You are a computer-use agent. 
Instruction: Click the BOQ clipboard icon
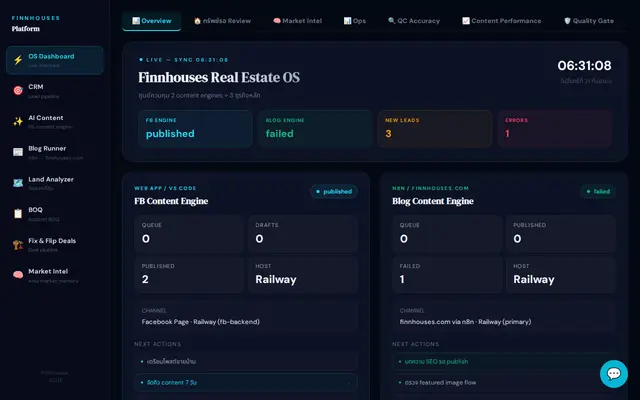coord(18,213)
